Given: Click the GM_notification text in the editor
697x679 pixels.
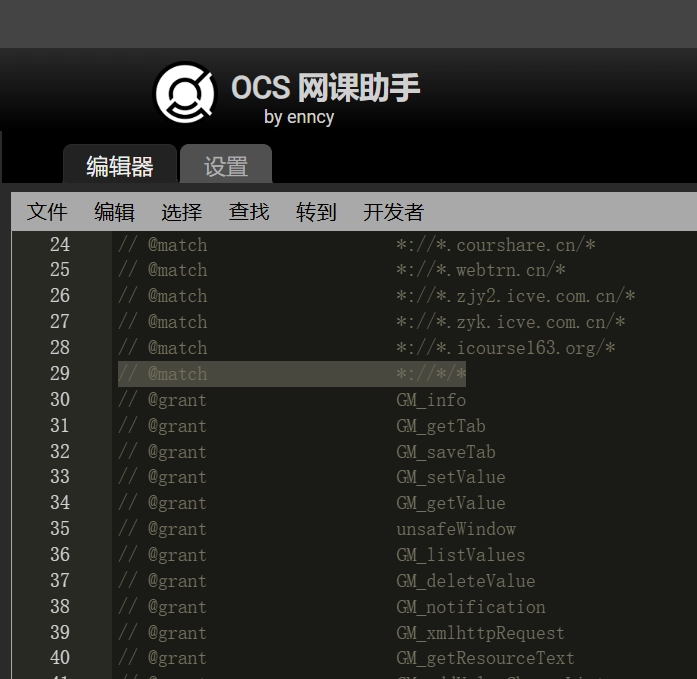Looking at the screenshot, I should coord(470,607).
